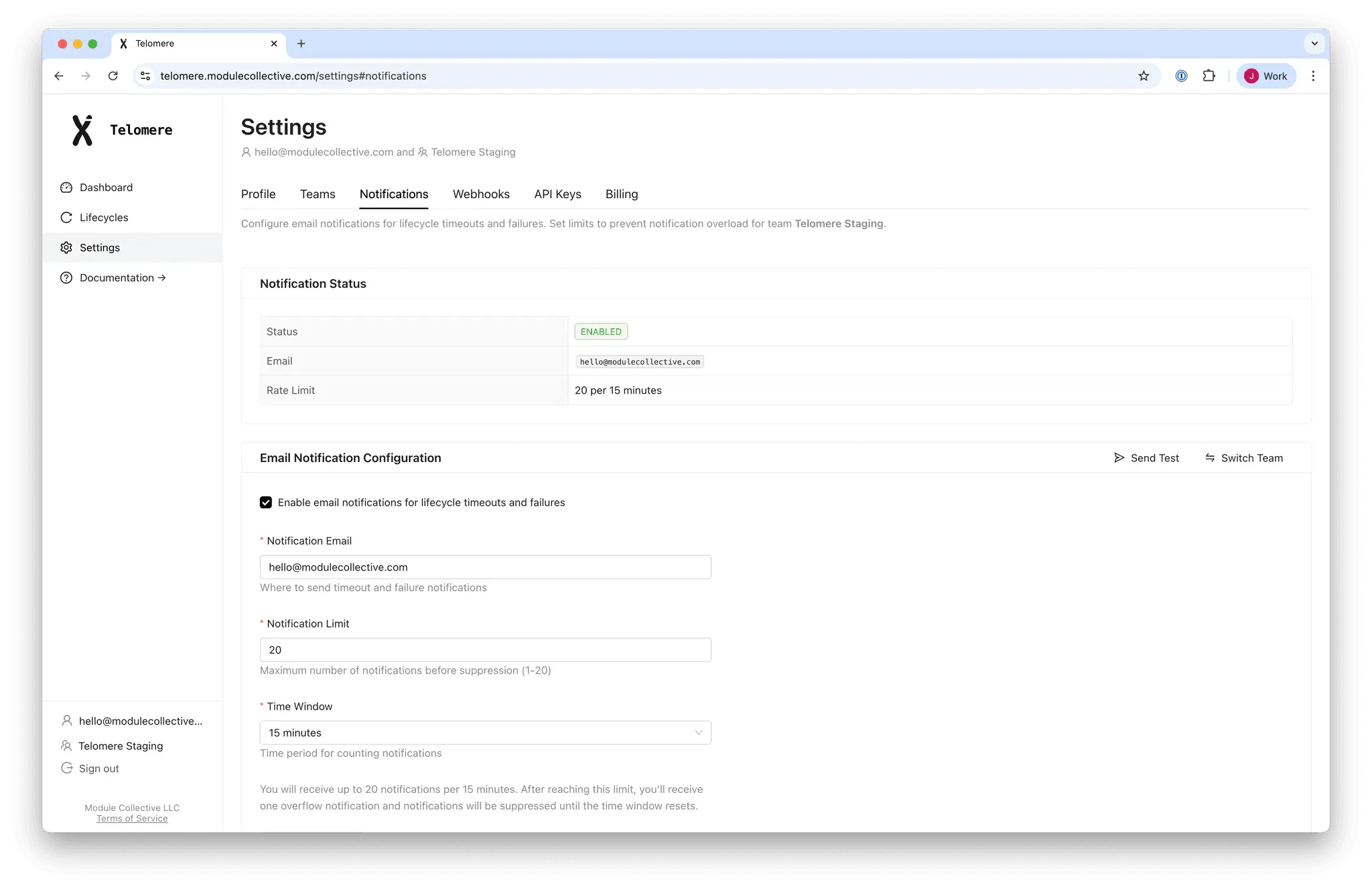Sign out of the account
1372x888 pixels.
[x=99, y=769]
